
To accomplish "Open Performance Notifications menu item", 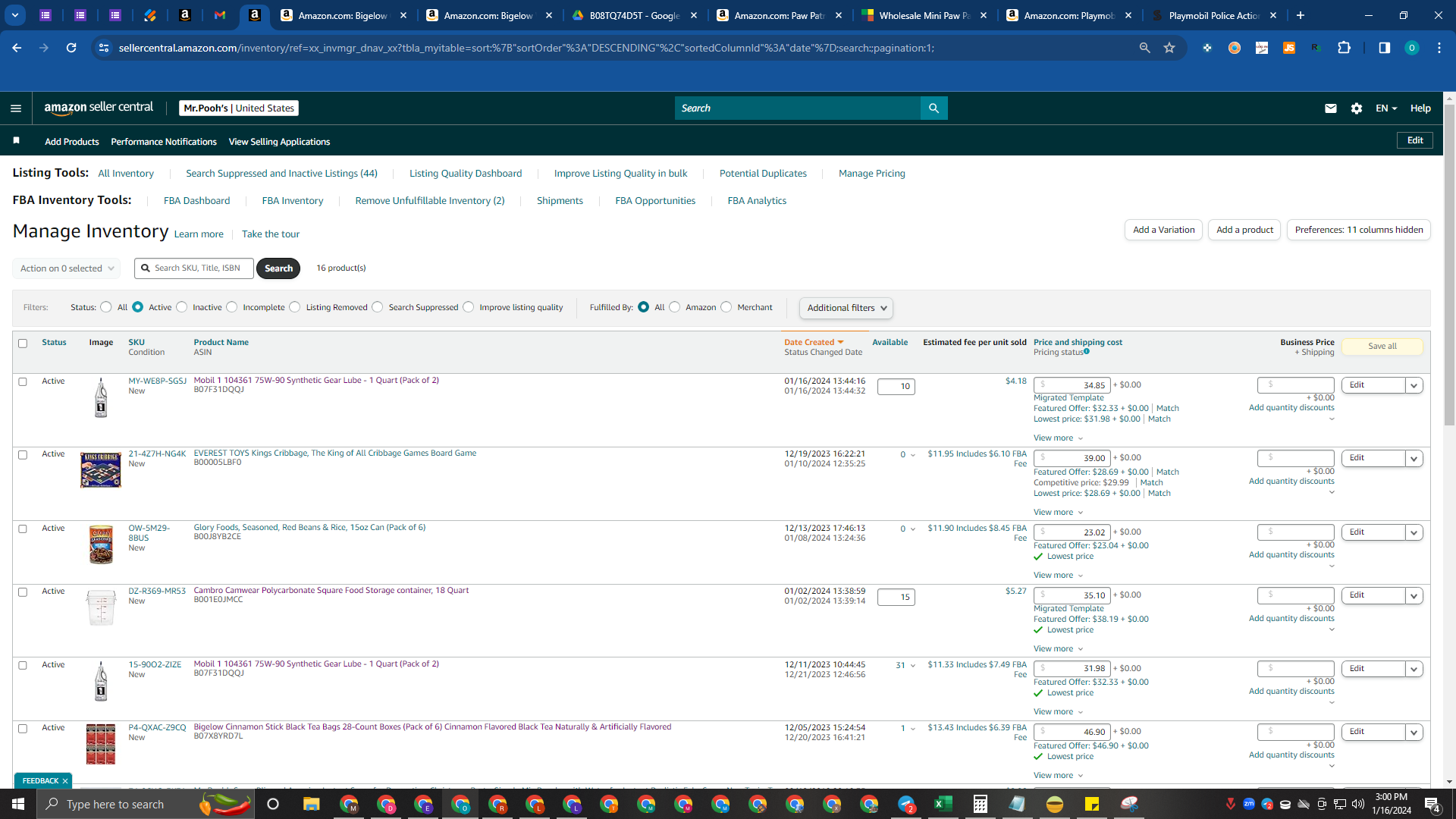I will click(164, 142).
